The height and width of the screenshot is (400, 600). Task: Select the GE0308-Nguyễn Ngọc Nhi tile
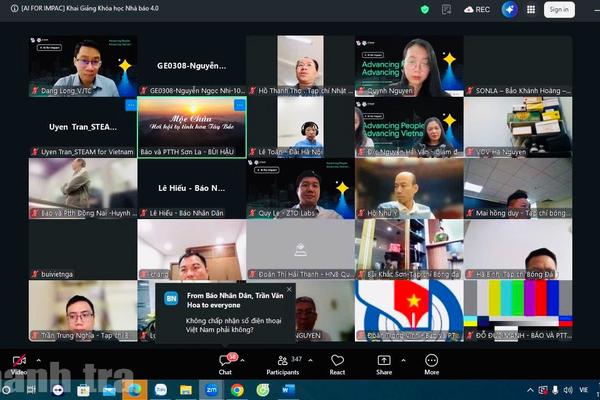pyautogui.click(x=192, y=66)
